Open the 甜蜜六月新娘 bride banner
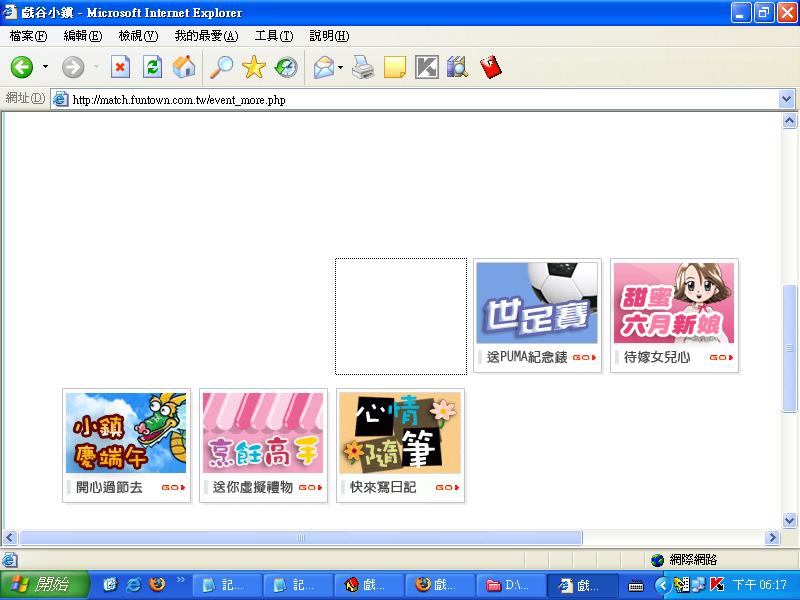The height and width of the screenshot is (600, 800). (674, 303)
